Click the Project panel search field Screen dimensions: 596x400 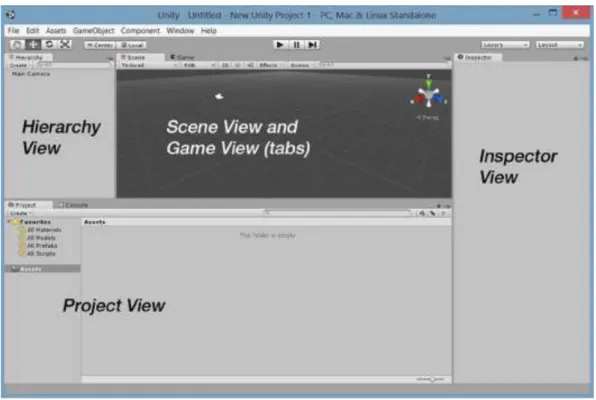coord(338,213)
